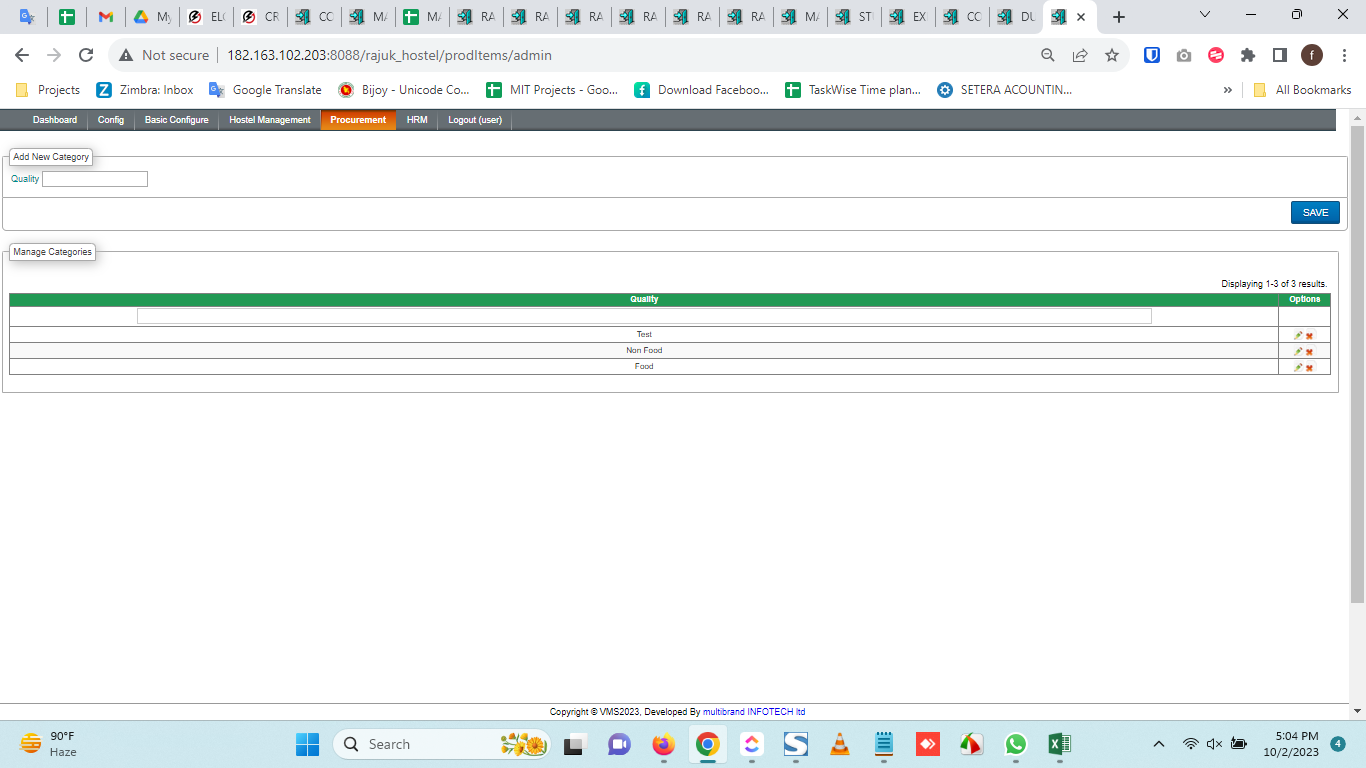This screenshot has height=768, width=1366.
Task: Open the Basic Configure menu
Action: point(177,120)
